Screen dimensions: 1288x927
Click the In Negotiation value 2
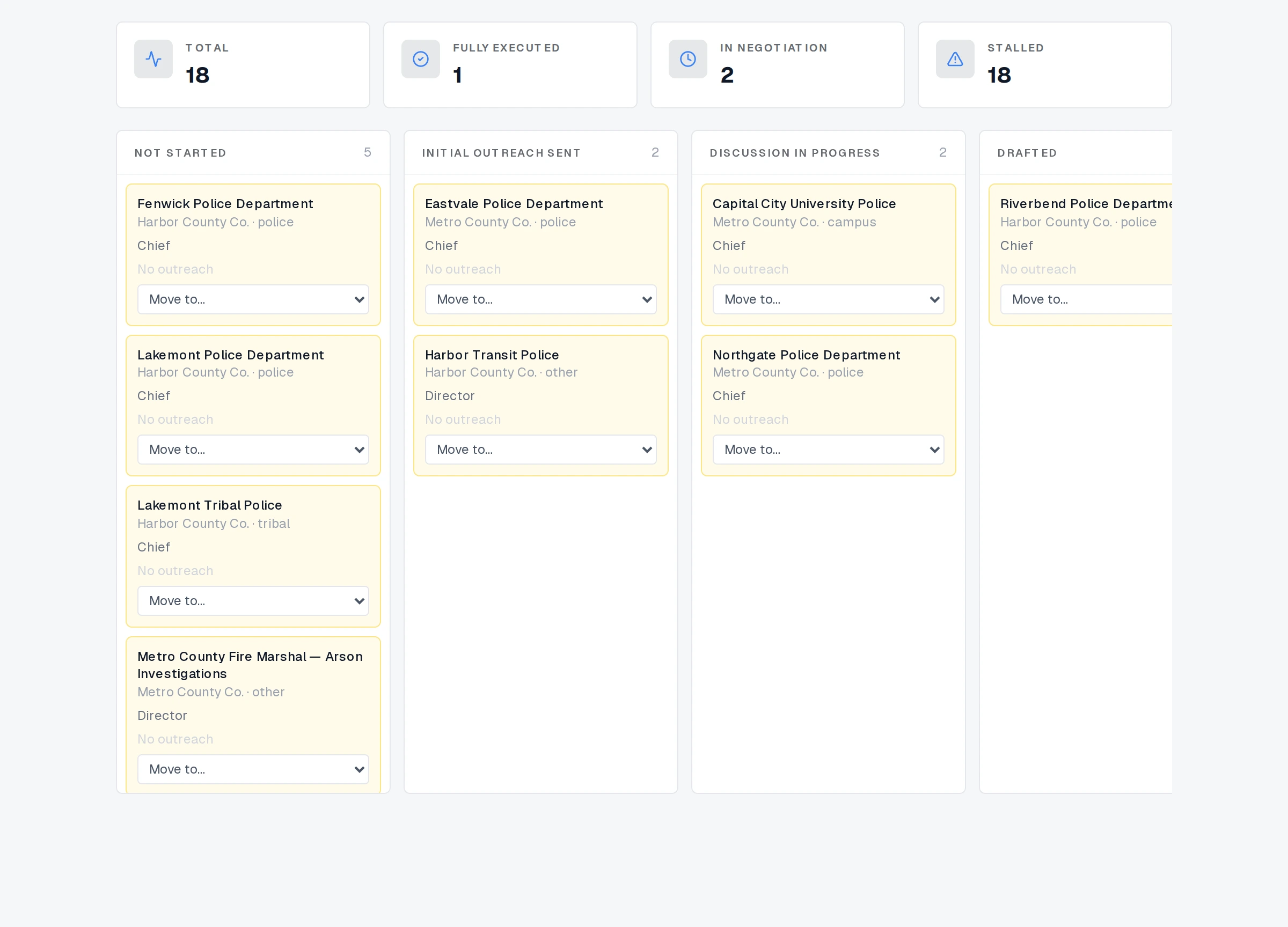727,75
